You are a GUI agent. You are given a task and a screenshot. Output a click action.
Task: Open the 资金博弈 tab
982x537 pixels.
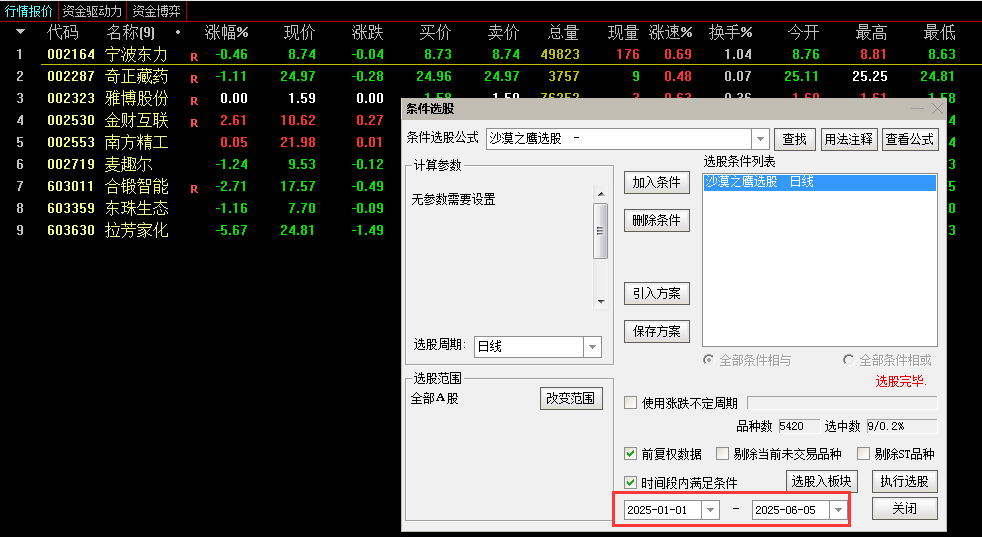[x=156, y=11]
